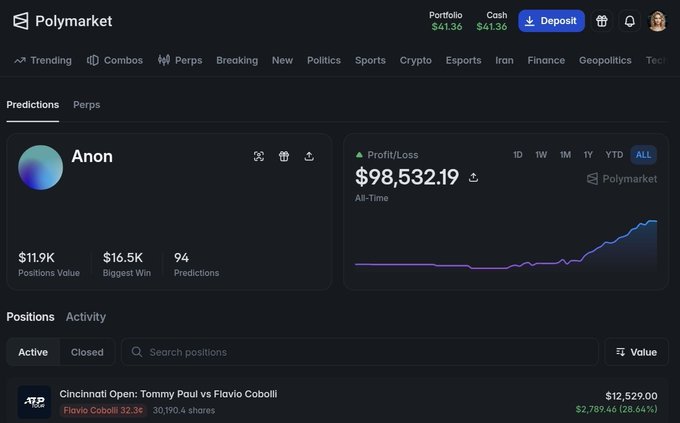Click the Deposit button
This screenshot has height=423, width=680.
(551, 21)
